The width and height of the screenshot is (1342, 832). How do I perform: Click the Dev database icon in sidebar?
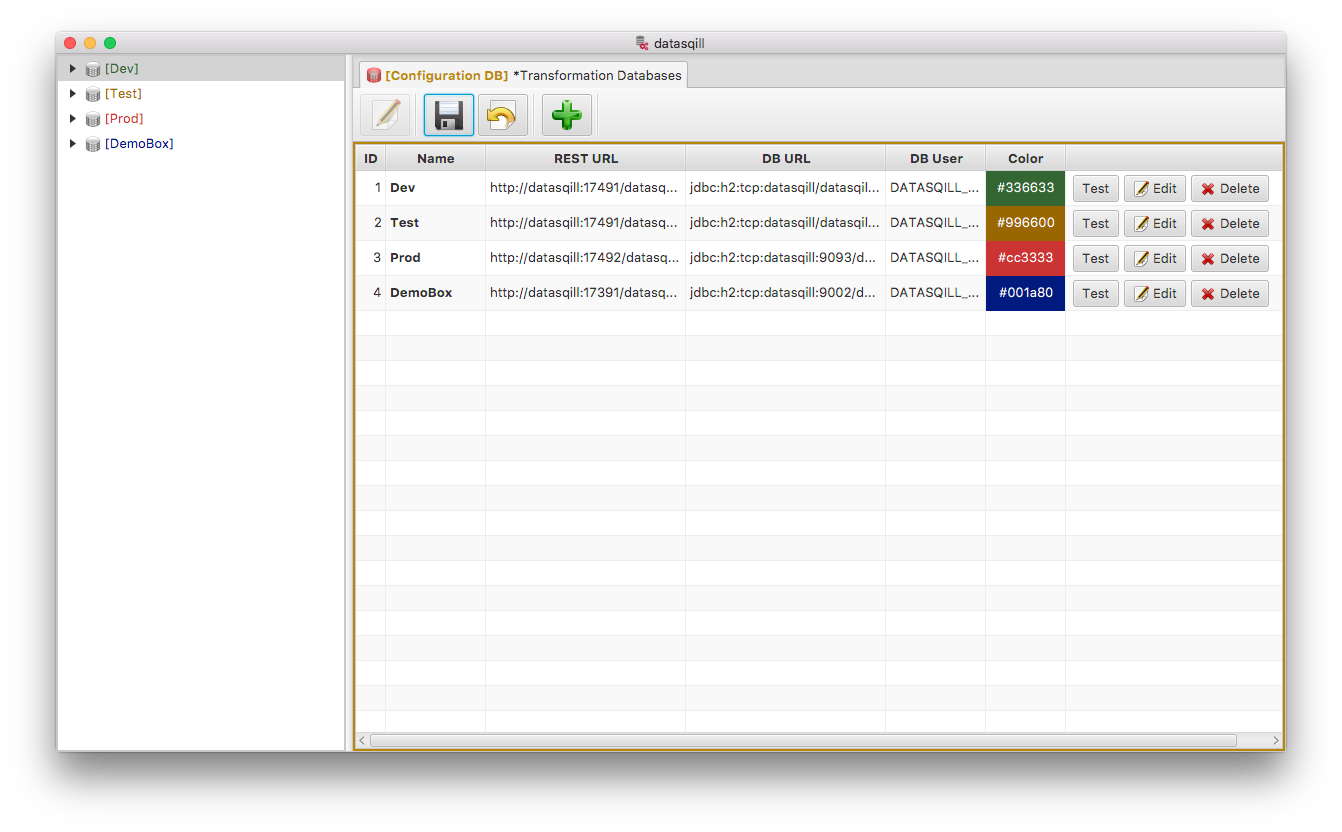coord(93,69)
